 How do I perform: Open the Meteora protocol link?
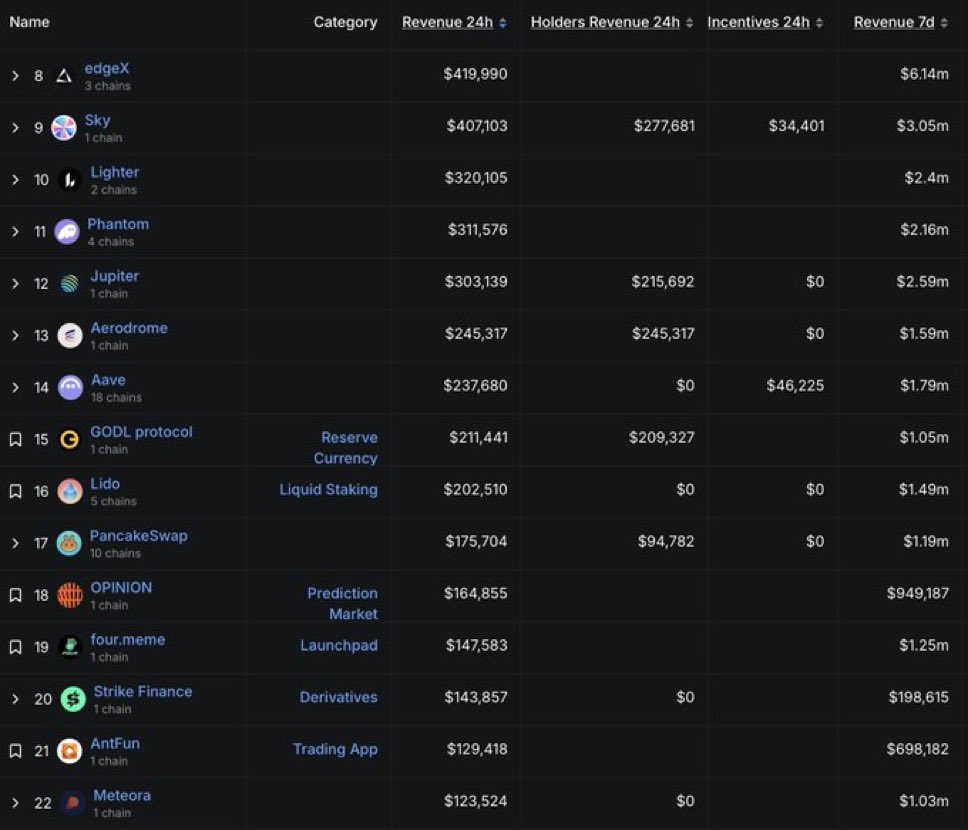click(122, 795)
